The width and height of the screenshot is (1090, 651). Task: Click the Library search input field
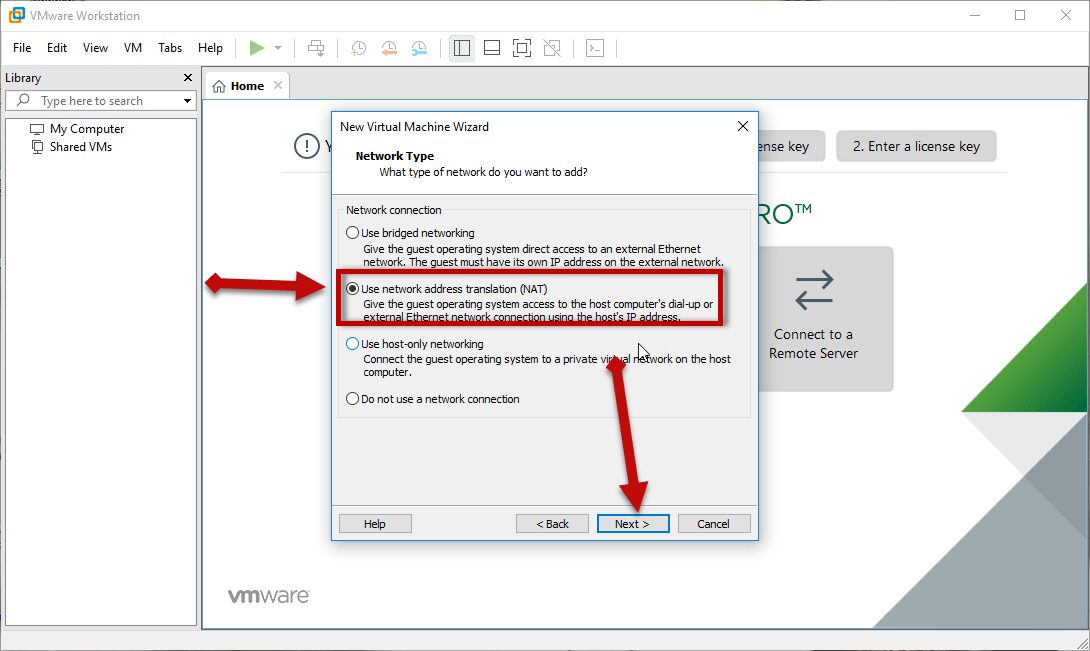tap(105, 101)
